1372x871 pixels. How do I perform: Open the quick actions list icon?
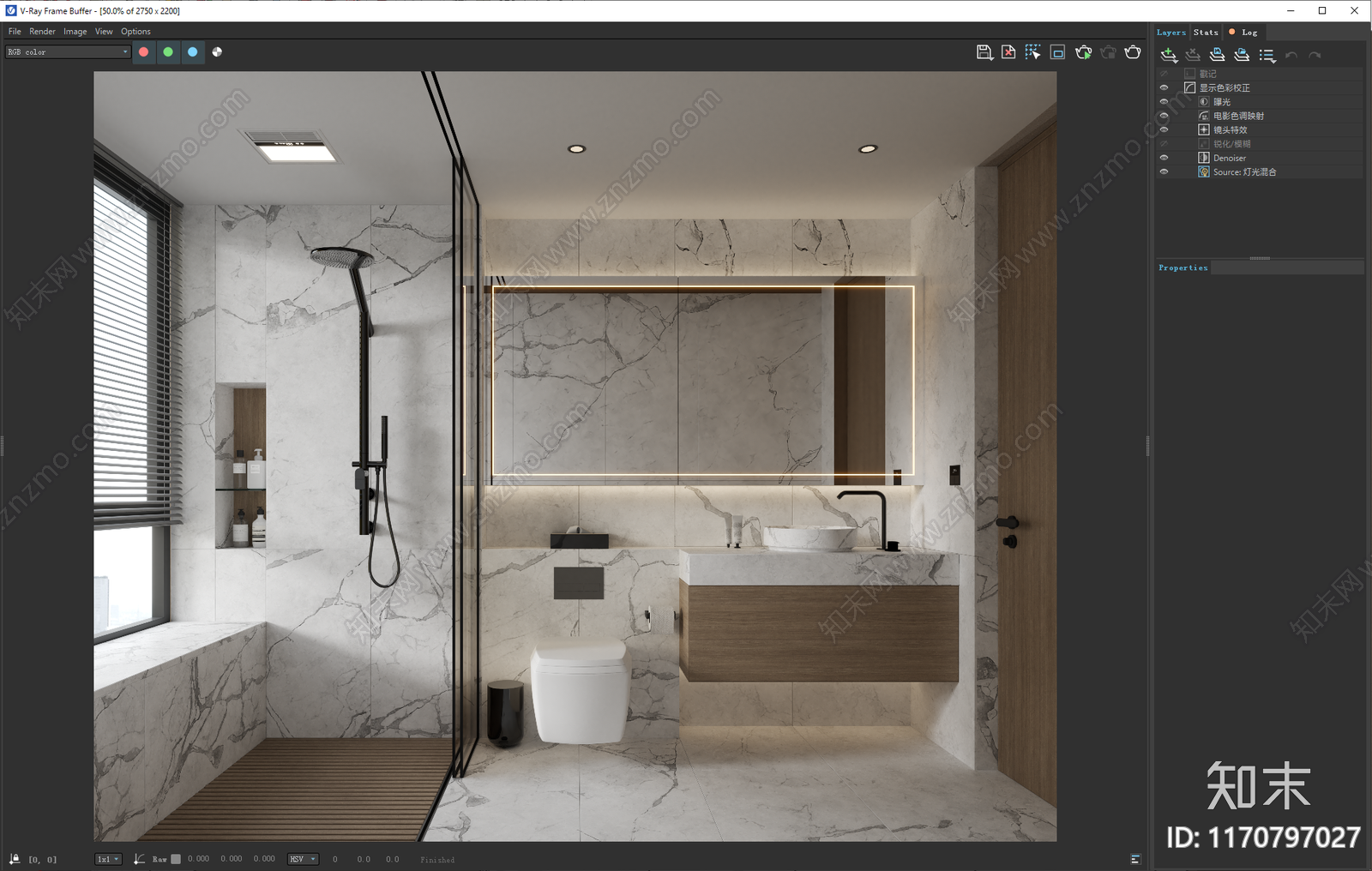(x=1267, y=56)
